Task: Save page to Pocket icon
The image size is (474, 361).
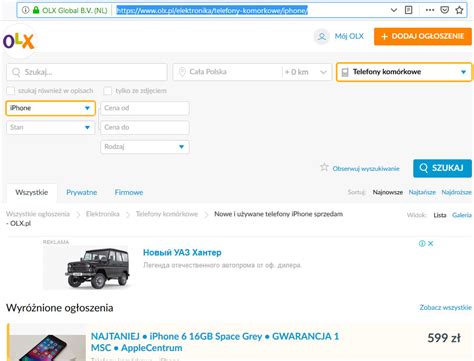Action: [444, 10]
